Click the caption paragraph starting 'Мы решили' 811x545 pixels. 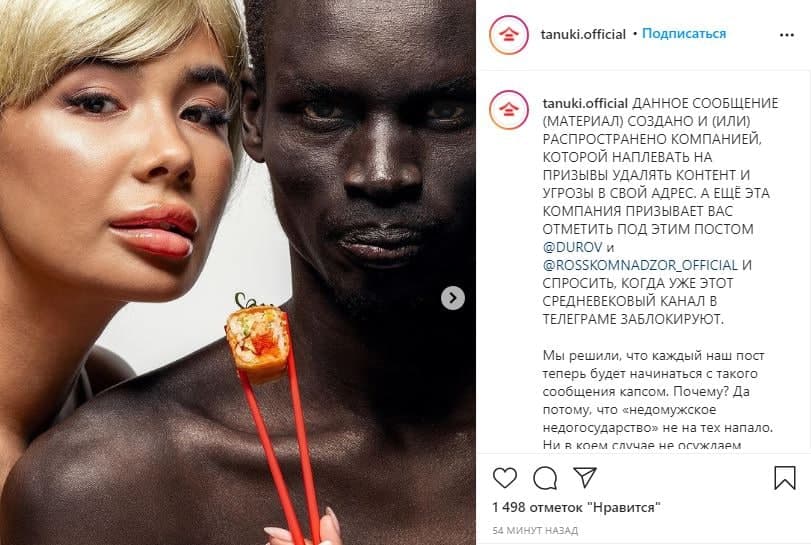coord(657,400)
